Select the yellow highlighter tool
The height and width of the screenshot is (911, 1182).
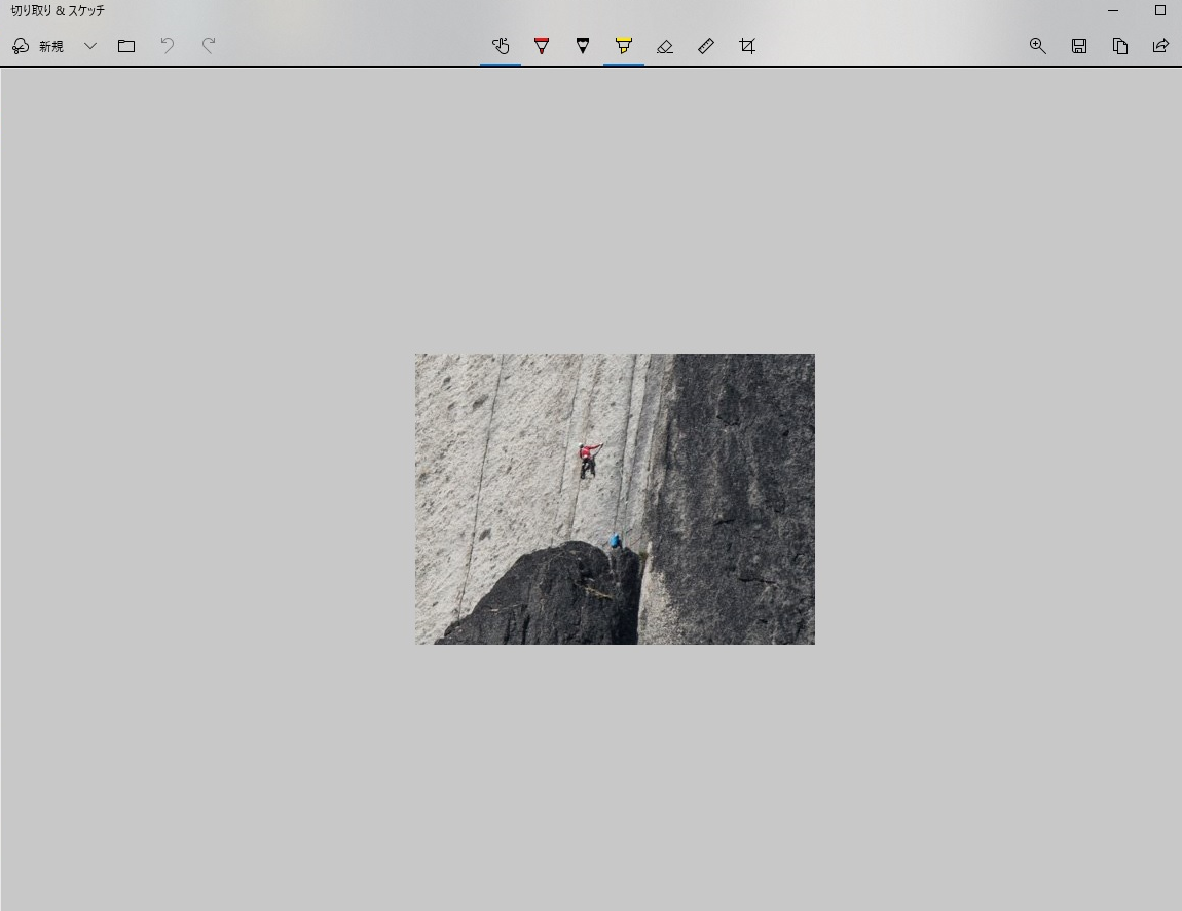[623, 46]
